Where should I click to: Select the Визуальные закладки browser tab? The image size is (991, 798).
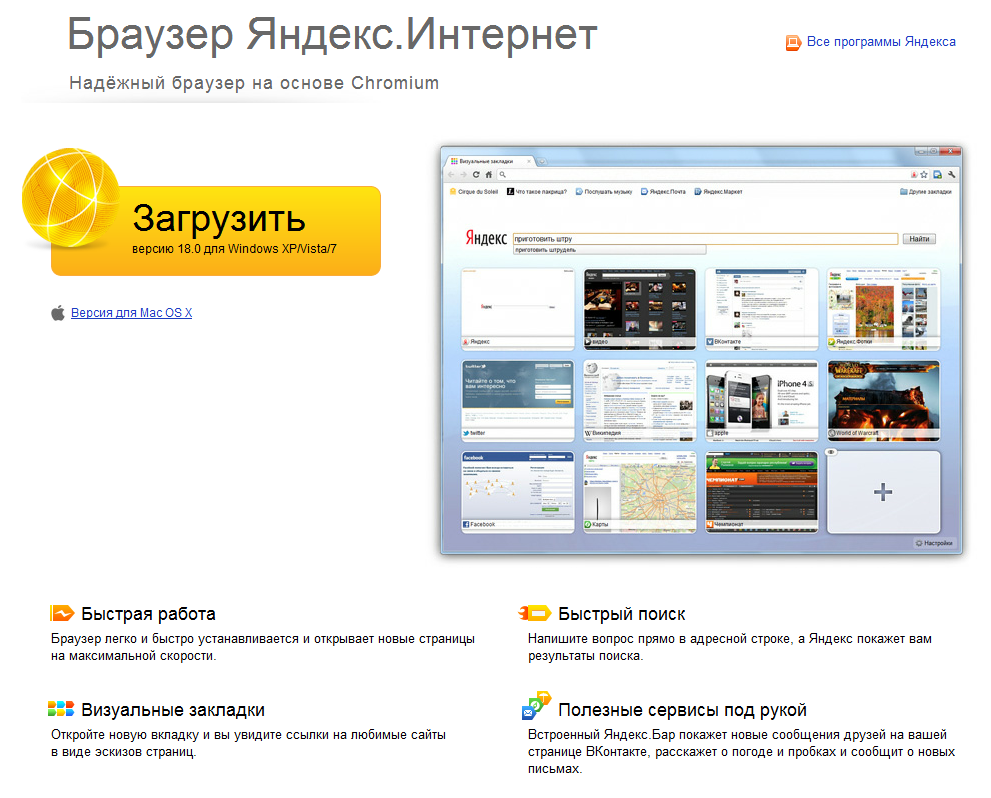(x=488, y=161)
